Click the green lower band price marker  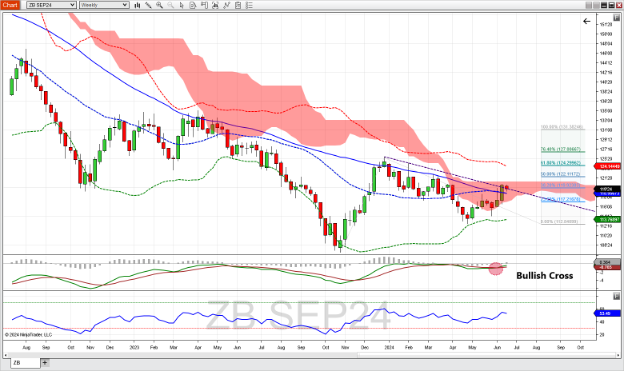[607, 219]
